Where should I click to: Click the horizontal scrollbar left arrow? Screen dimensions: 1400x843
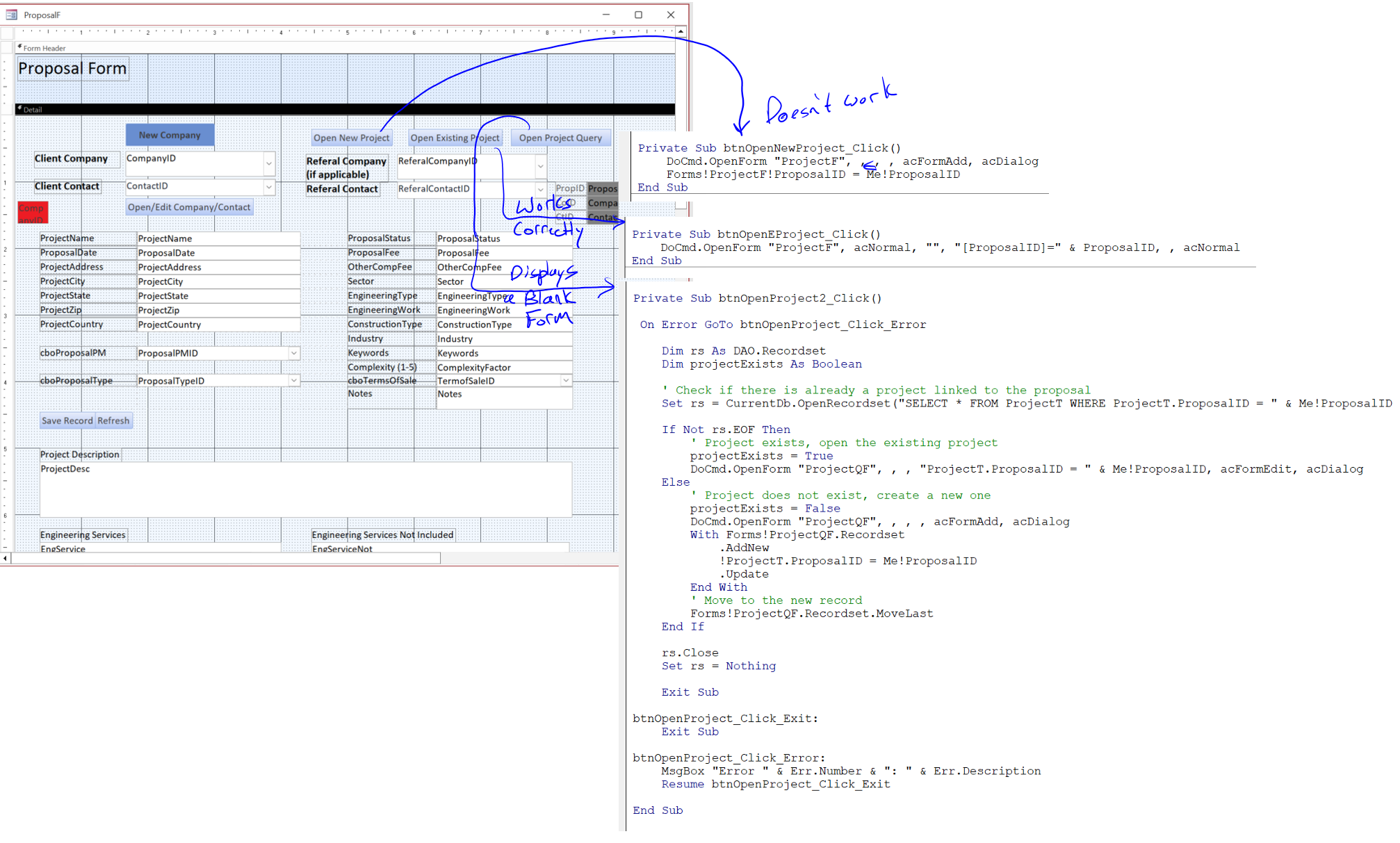click(6, 558)
